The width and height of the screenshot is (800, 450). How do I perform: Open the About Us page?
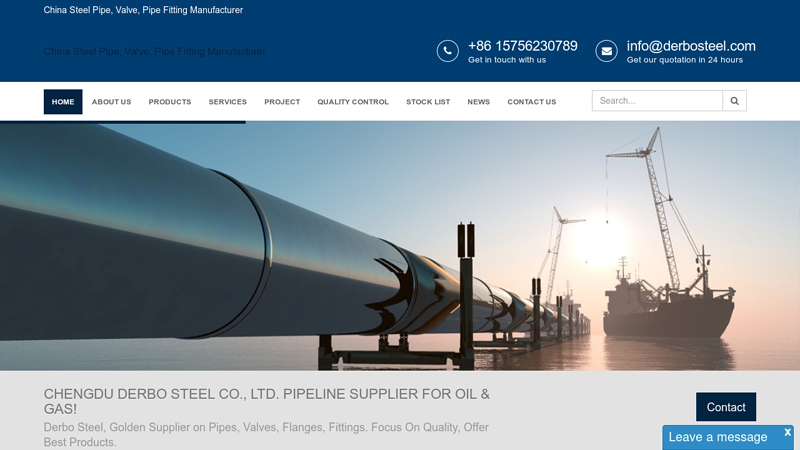111,102
